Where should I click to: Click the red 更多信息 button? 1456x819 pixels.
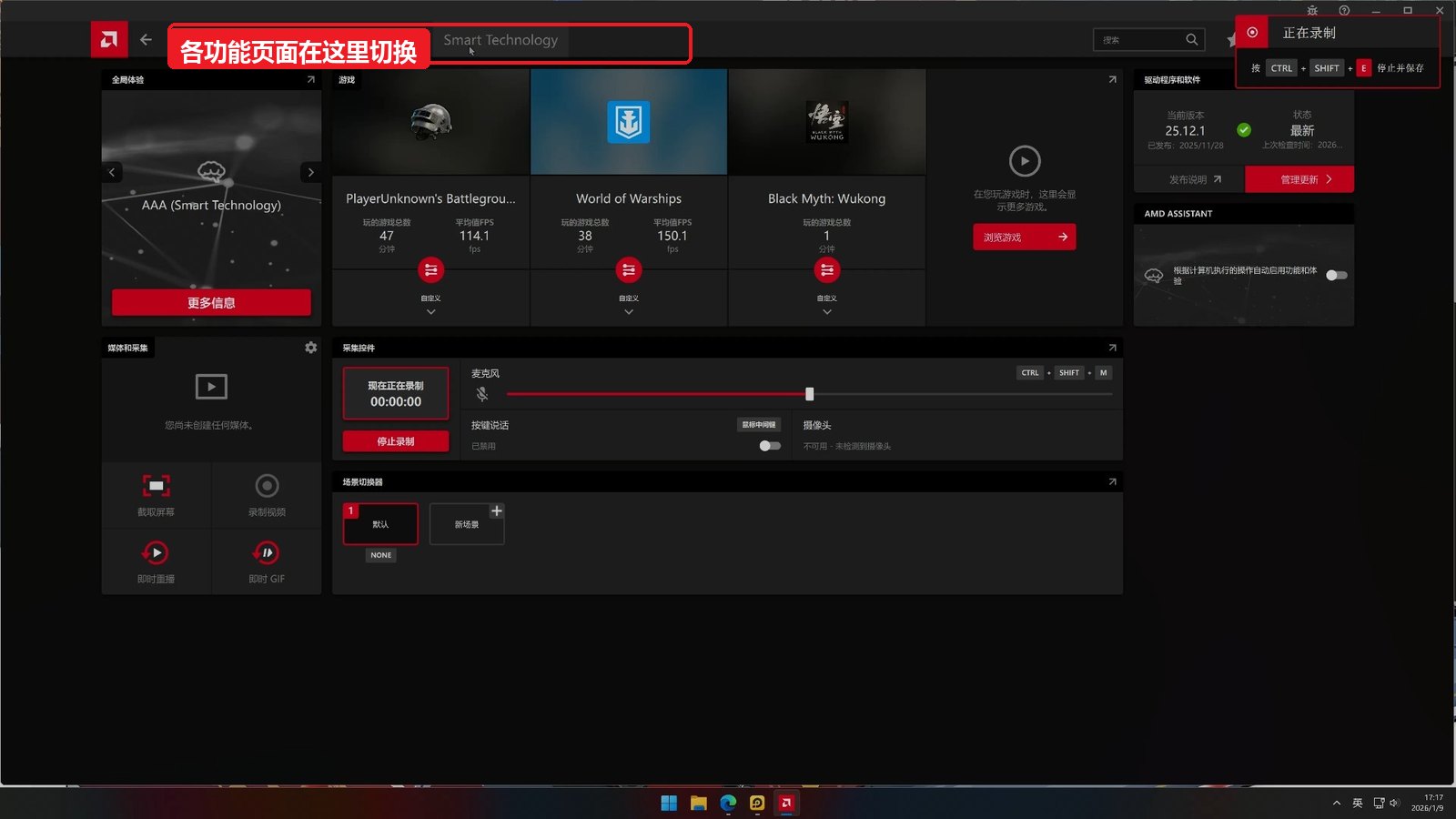tap(211, 303)
